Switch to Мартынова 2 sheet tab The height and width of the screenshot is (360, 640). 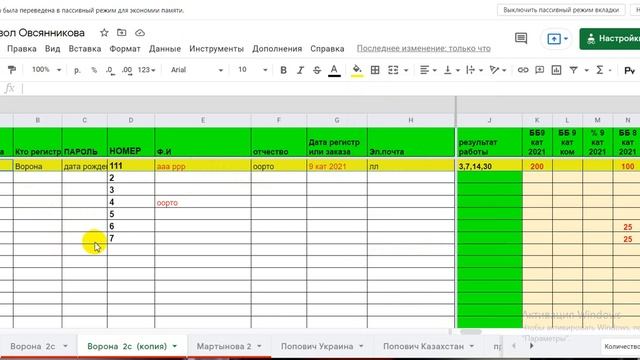[x=224, y=346]
